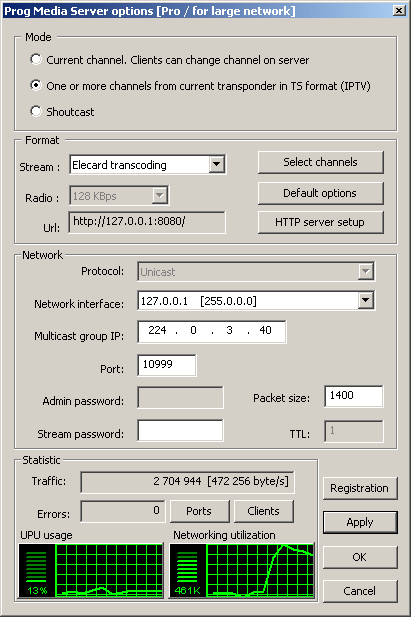The height and width of the screenshot is (617, 411).
Task: Click the Stream password field
Action: 180,430
